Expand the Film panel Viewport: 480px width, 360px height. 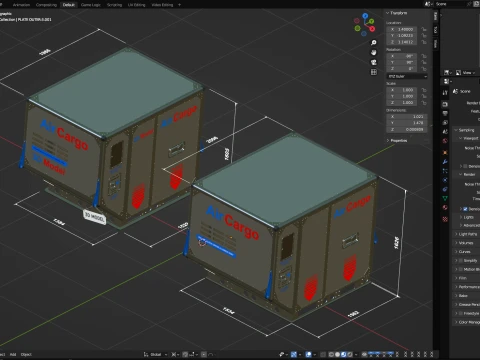tap(461, 278)
